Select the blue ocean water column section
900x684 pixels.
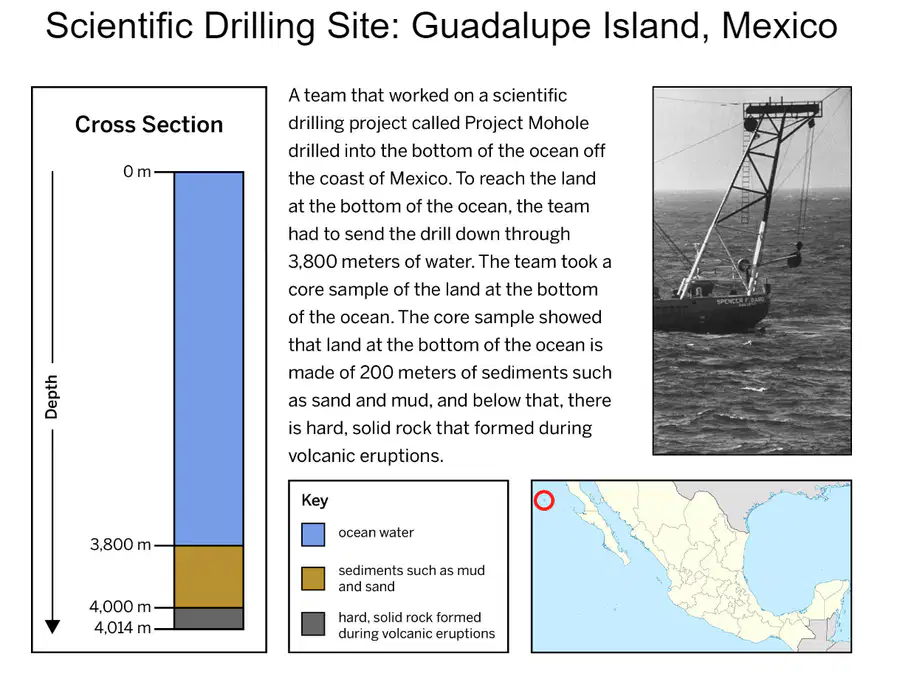(x=209, y=359)
